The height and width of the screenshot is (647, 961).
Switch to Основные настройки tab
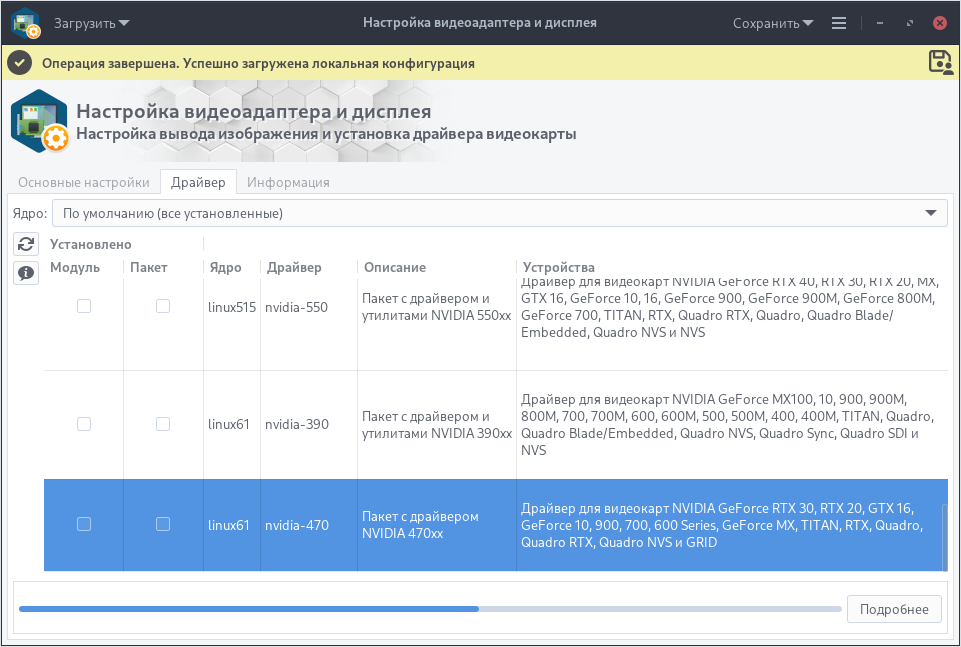click(83, 182)
